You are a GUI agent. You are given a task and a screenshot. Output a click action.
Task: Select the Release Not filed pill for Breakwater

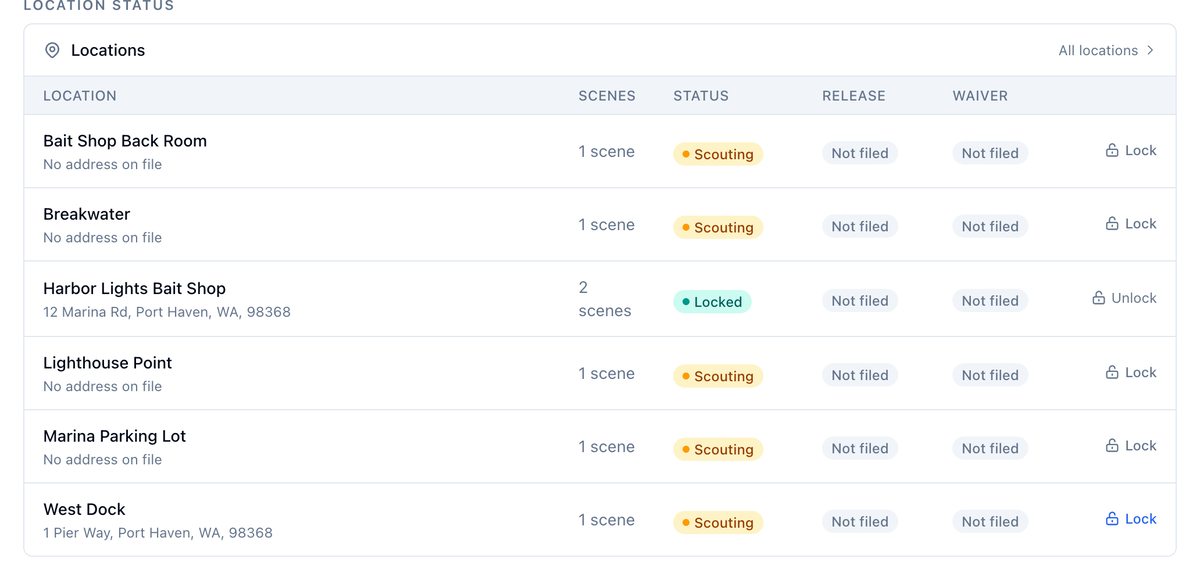[x=860, y=227]
